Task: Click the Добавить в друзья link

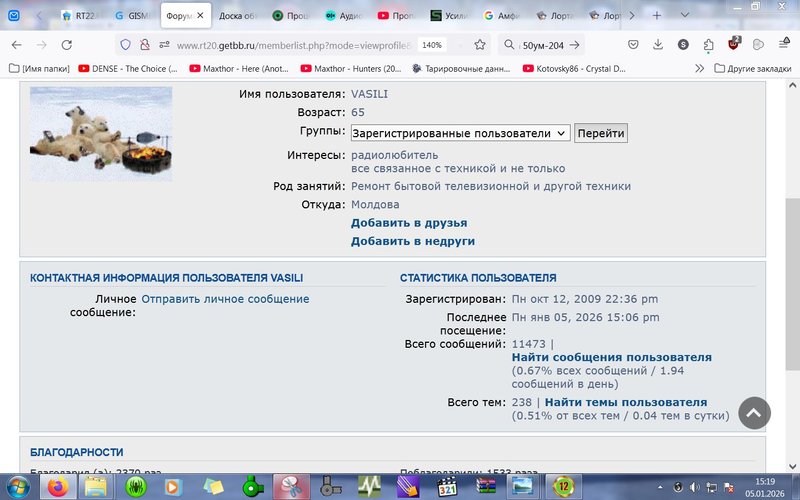Action: coord(409,223)
